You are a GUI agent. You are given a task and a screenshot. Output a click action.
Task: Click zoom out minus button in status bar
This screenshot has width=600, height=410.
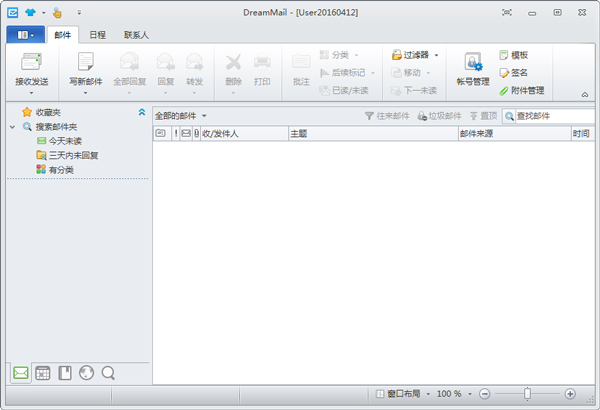484,394
